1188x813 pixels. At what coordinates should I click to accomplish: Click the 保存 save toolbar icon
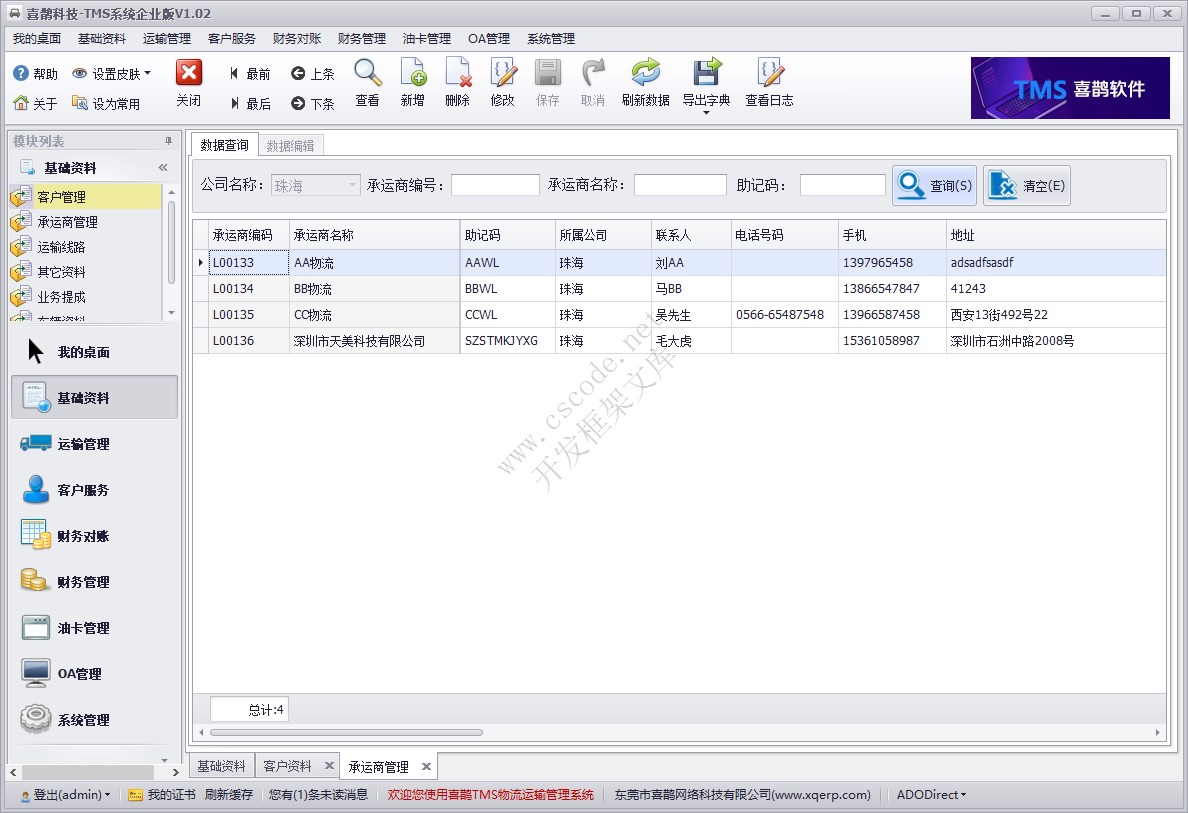coord(548,73)
